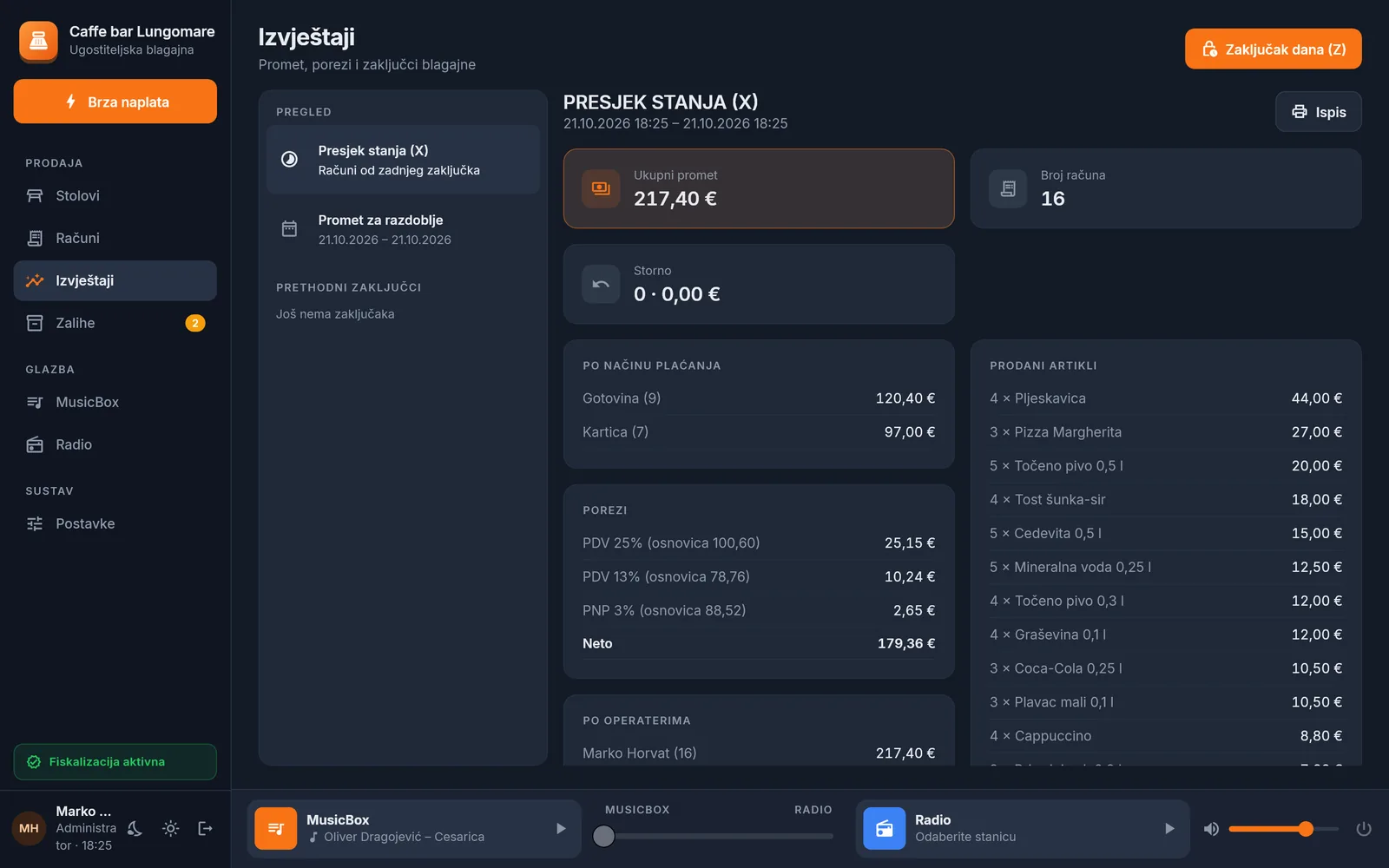Viewport: 1389px width, 868px height.
Task: Click the Zaključak dana (Z) button
Action: [x=1273, y=49]
